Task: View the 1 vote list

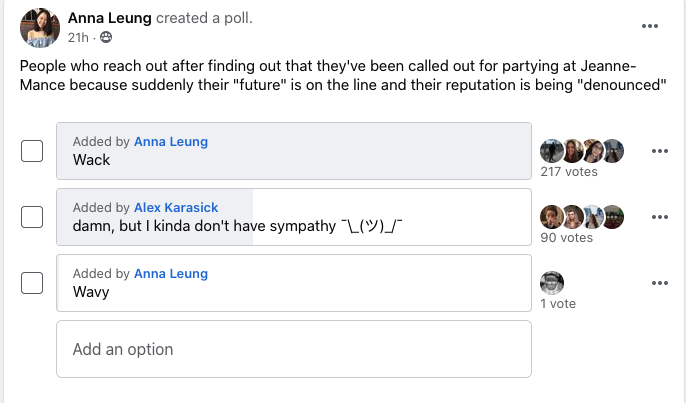Action: coord(558,303)
